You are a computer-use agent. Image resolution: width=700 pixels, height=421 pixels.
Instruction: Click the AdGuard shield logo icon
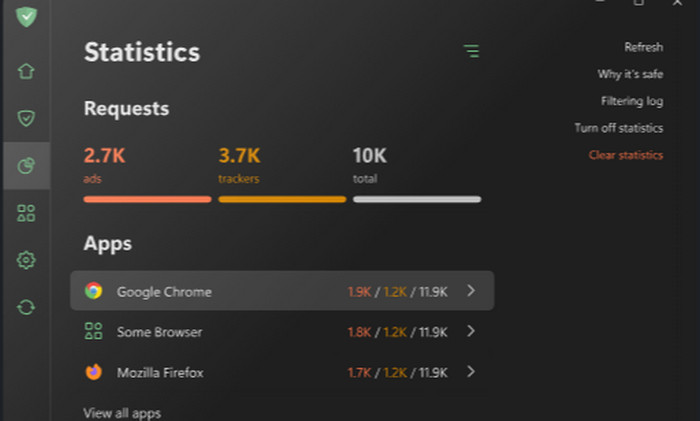point(26,16)
